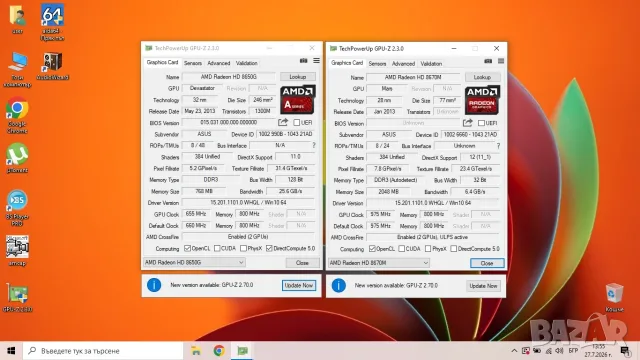Launch µTorrent desktop shortcut
This screenshot has width=640, height=360.
[x=17, y=158]
